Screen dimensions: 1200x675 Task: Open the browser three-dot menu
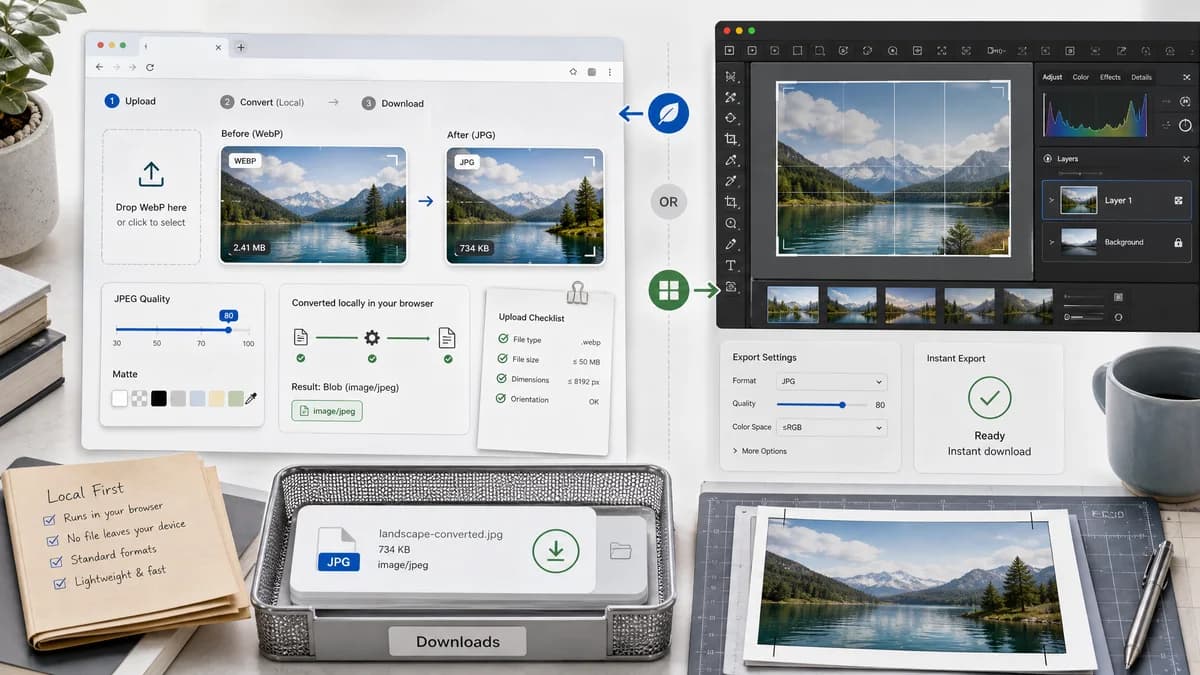609,72
